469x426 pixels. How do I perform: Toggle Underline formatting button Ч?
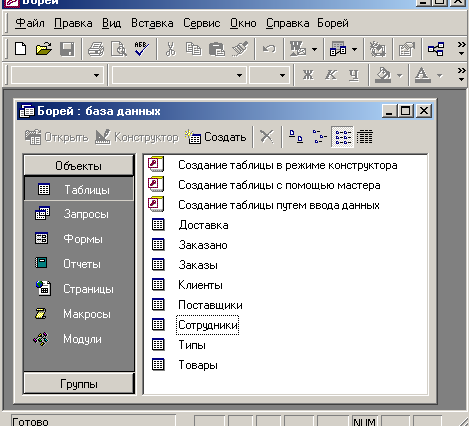(354, 75)
